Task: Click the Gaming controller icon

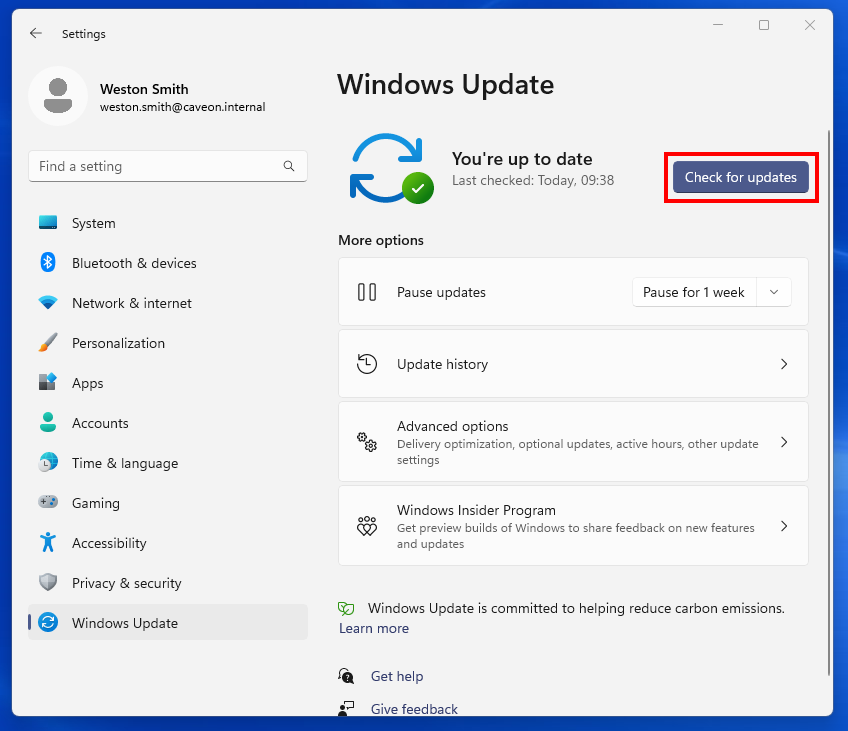Action: click(x=48, y=502)
